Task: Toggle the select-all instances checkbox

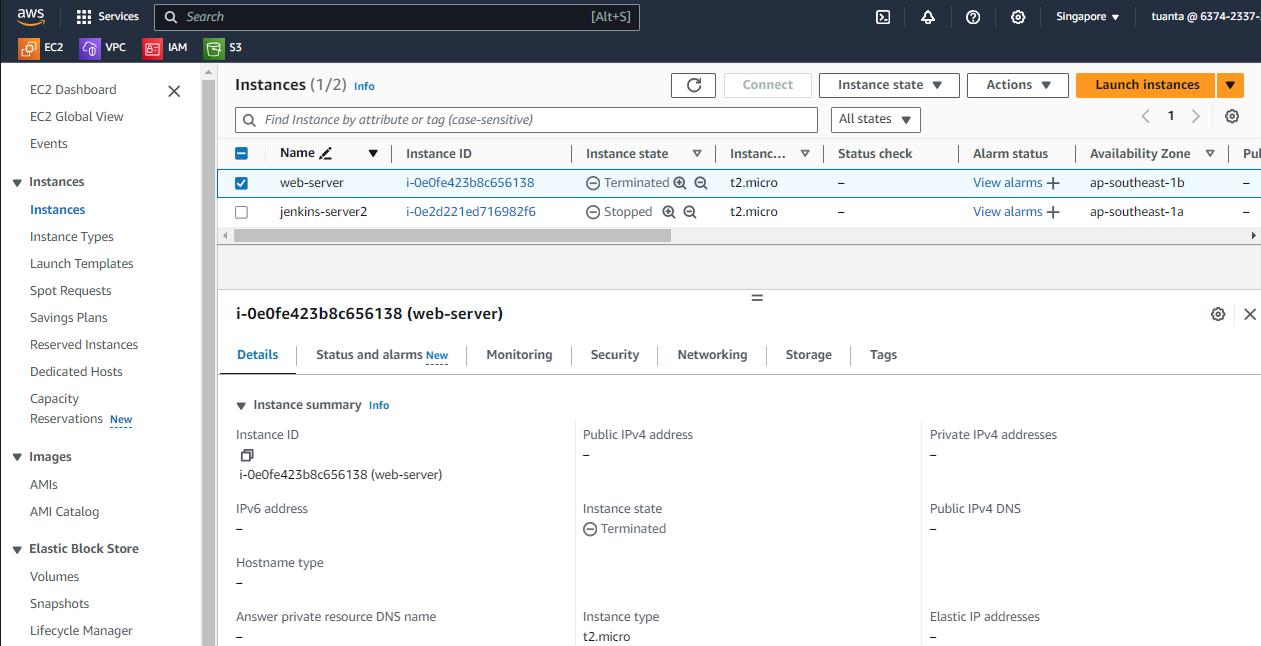Action: 241,154
